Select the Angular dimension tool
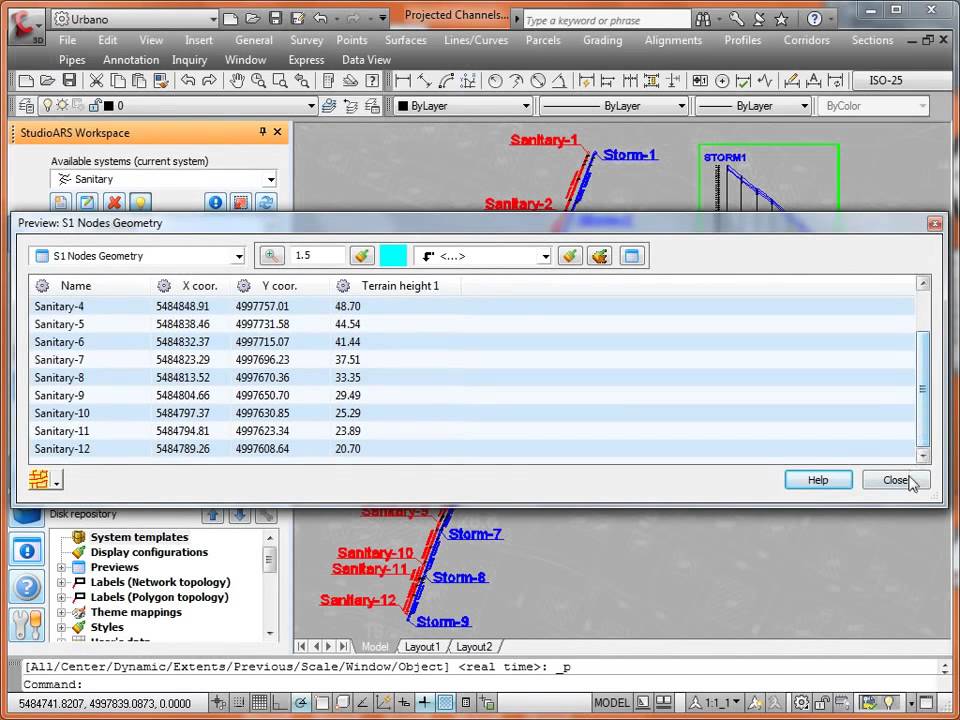 tap(560, 80)
